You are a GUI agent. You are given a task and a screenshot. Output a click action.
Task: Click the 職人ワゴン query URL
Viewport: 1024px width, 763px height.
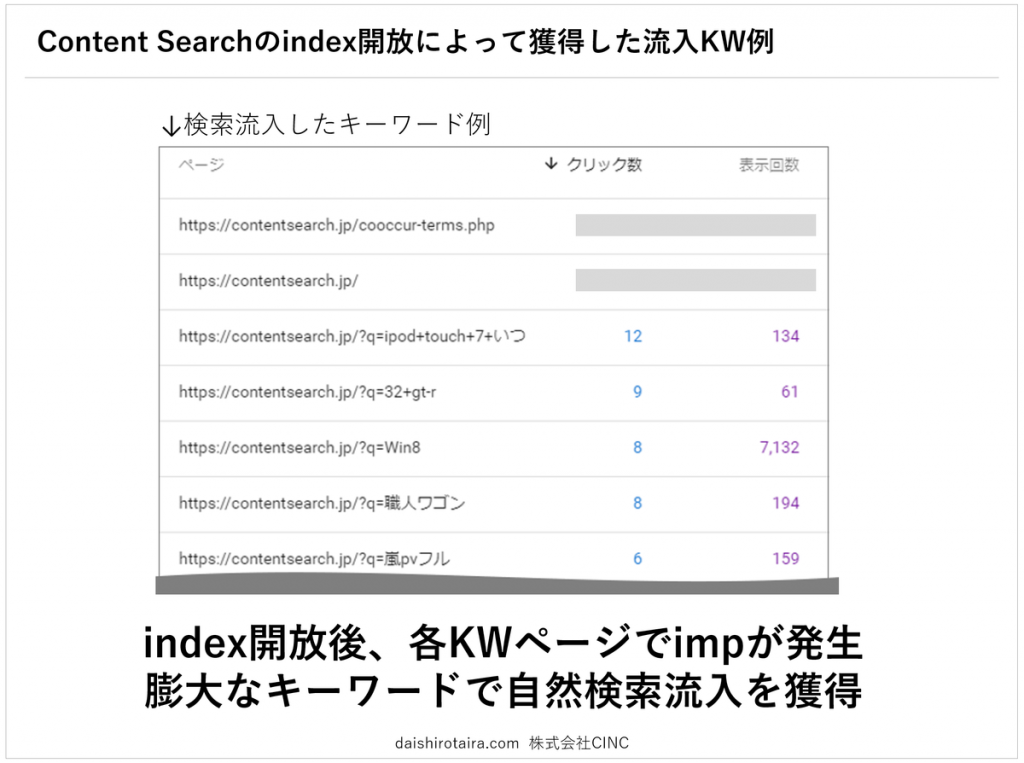click(x=321, y=503)
